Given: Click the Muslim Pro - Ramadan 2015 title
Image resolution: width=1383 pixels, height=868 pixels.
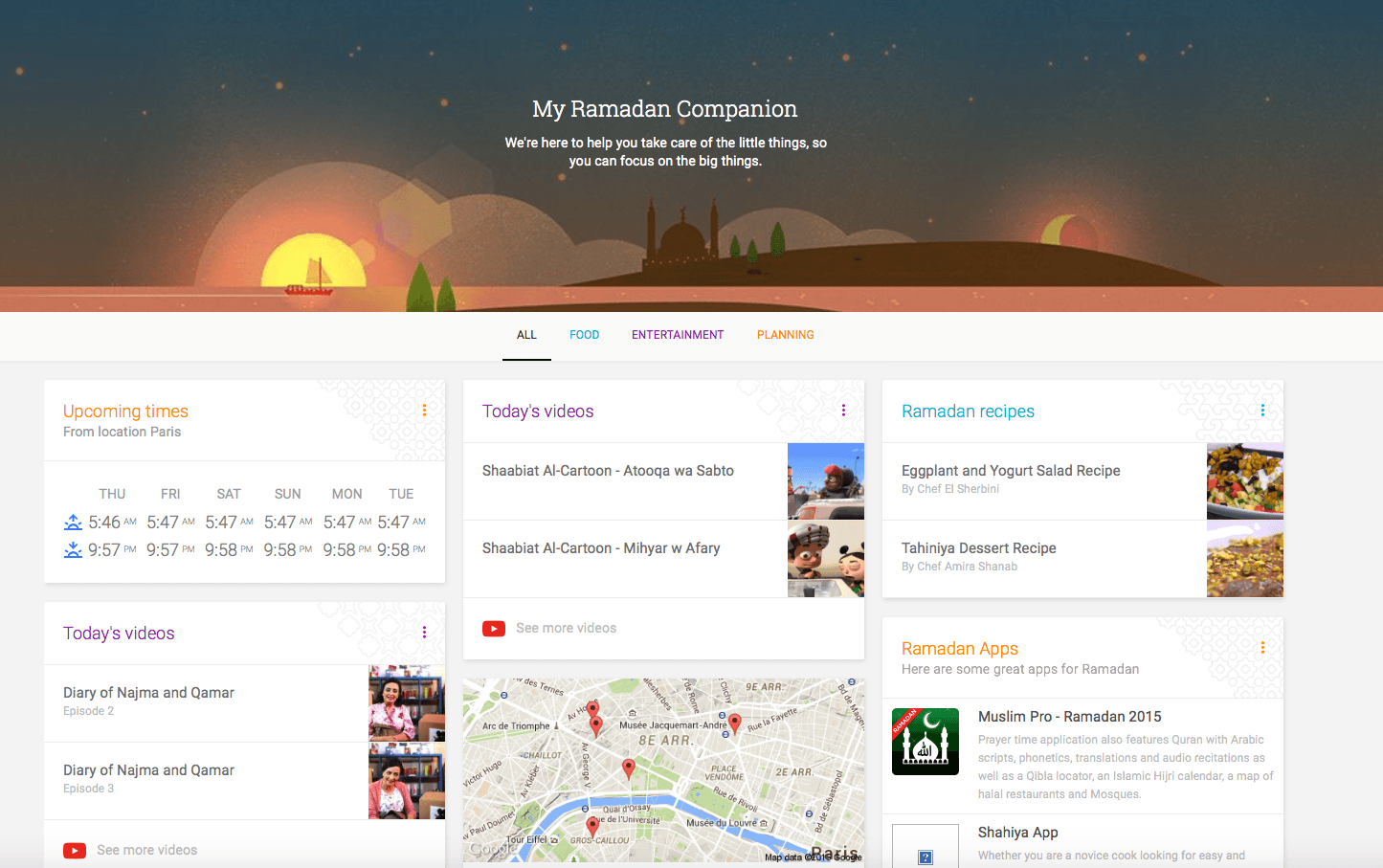Looking at the screenshot, I should tap(1069, 717).
